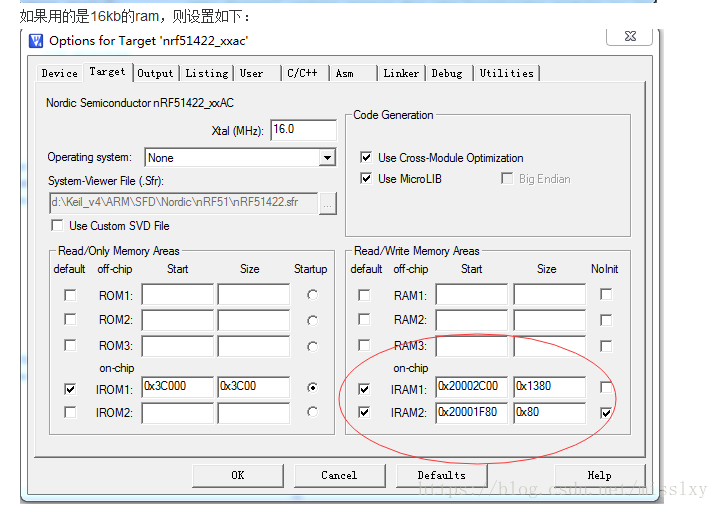Enable NoInit for RAM2
Screen dimensions: 719x509
coord(606,320)
